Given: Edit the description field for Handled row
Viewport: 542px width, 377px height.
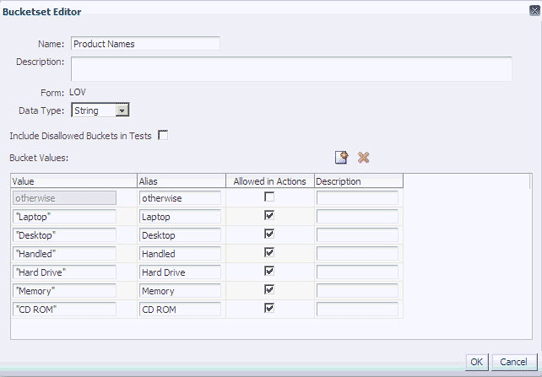Looking at the screenshot, I should 357,254.
